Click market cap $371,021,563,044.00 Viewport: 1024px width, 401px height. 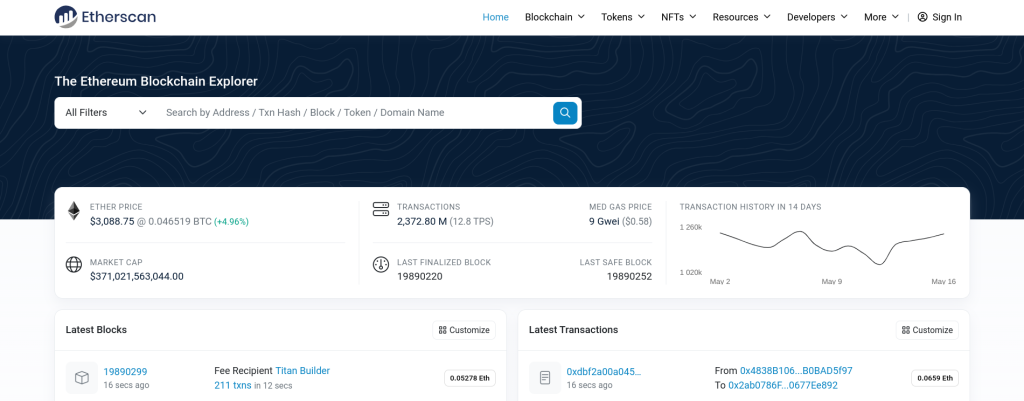pos(136,276)
